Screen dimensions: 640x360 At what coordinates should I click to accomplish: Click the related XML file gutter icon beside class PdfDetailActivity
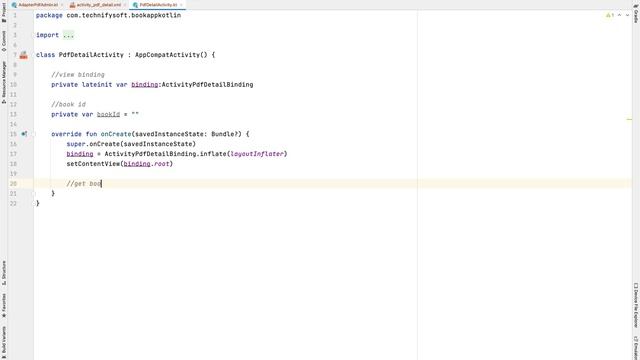point(24,55)
